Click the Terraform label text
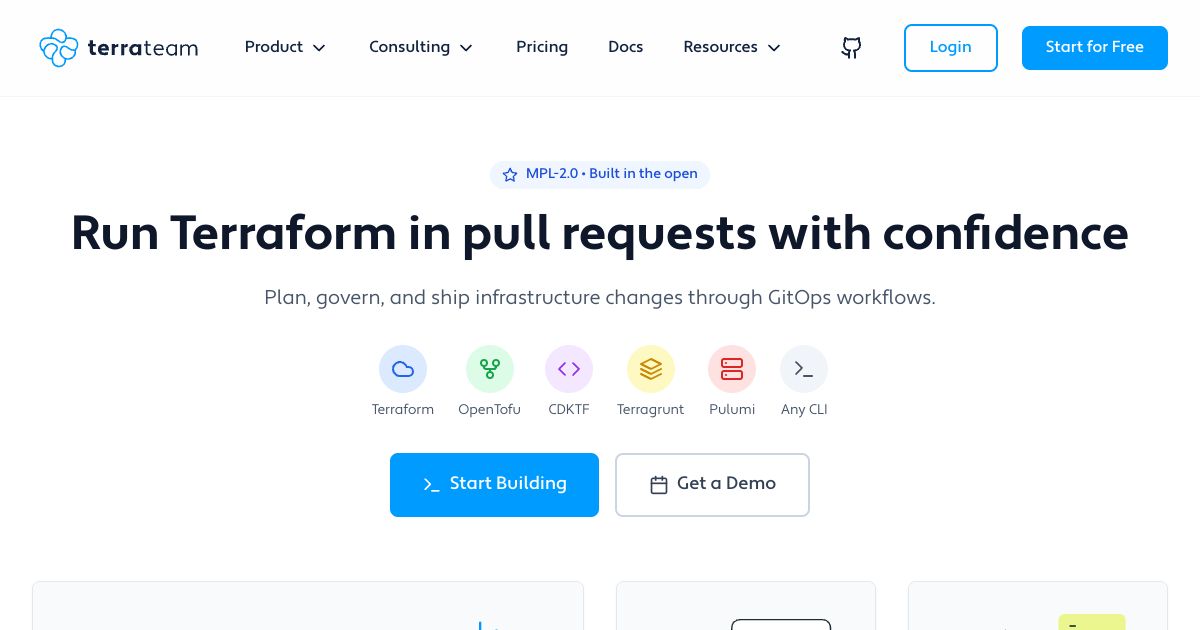The width and height of the screenshot is (1200, 630). (403, 409)
